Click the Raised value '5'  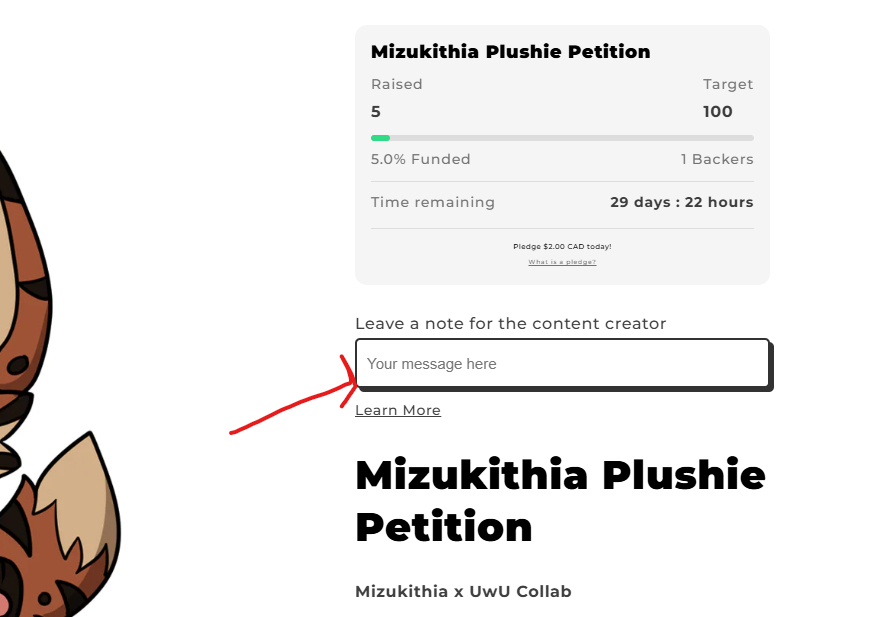tap(376, 111)
